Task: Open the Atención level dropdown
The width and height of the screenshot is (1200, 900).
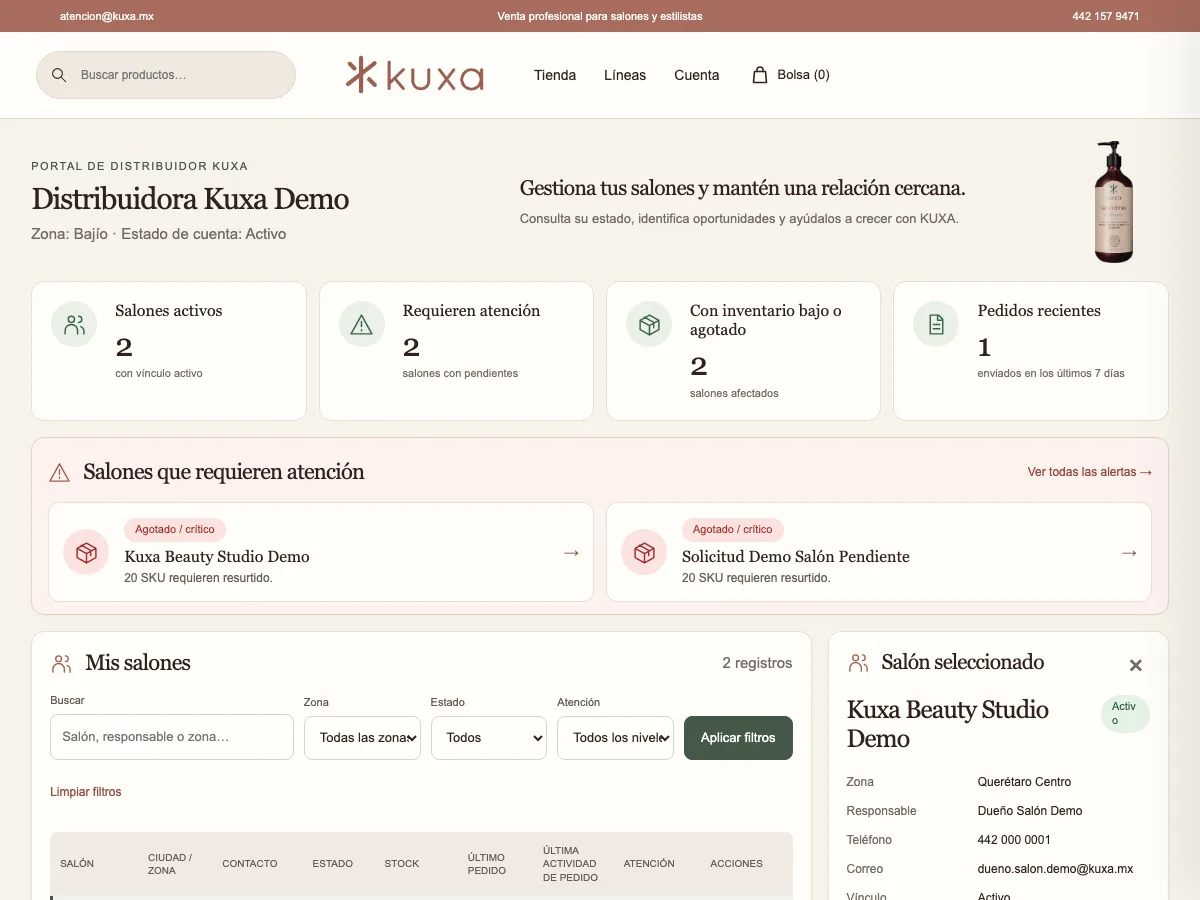Action: click(x=615, y=738)
